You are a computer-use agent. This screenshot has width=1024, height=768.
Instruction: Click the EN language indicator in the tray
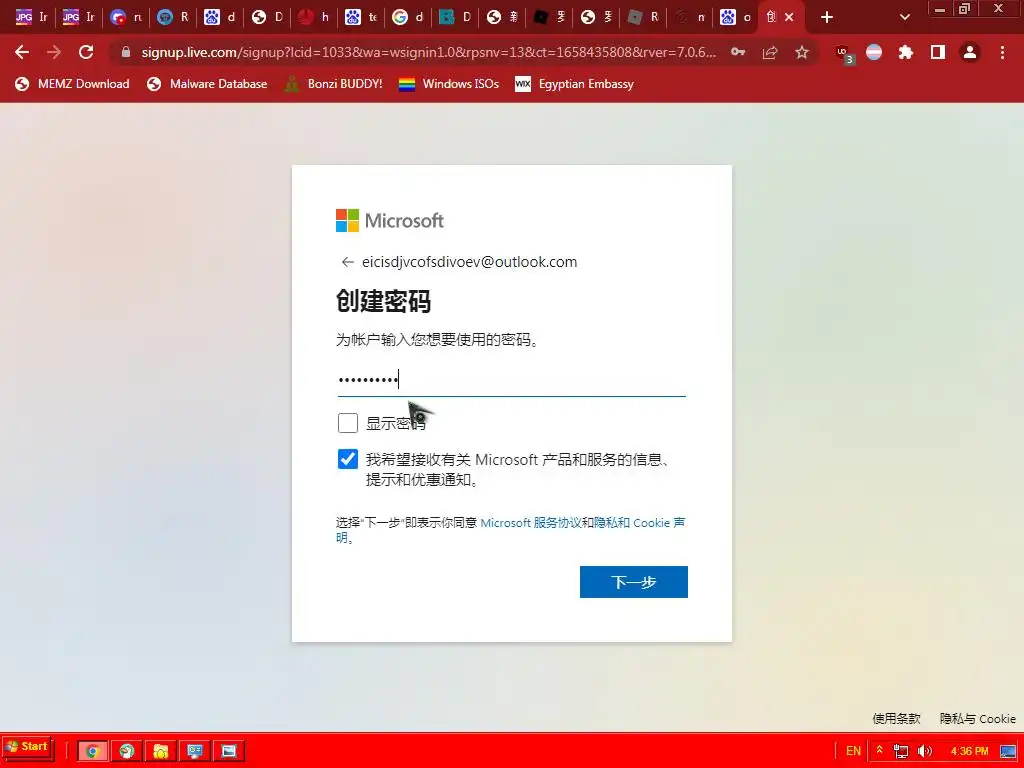(x=853, y=751)
